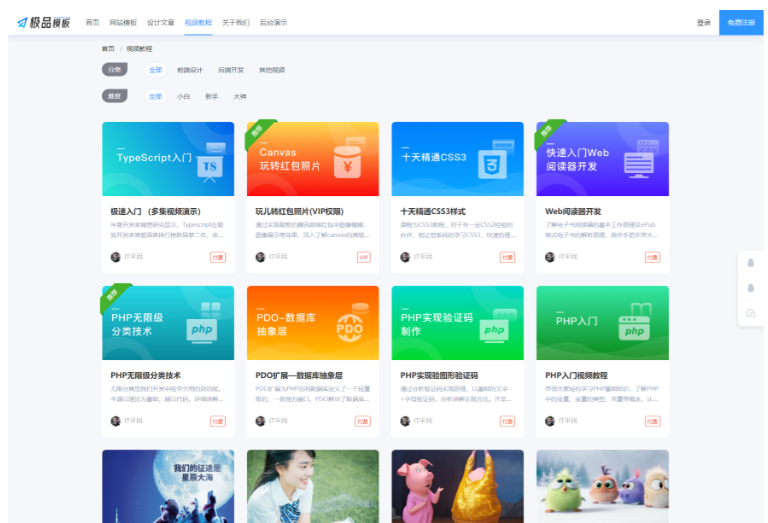Open 后台演示 in the top navigation
Image resolution: width=768 pixels, height=523 pixels.
point(273,22)
